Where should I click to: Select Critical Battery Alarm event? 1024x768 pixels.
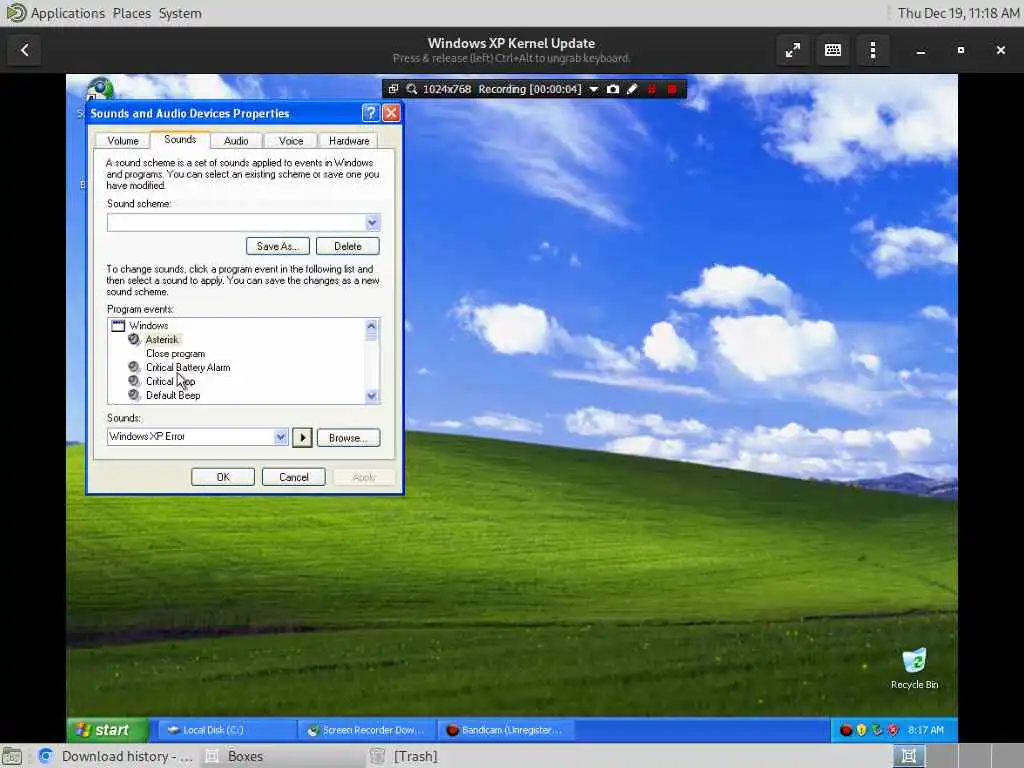tap(188, 368)
